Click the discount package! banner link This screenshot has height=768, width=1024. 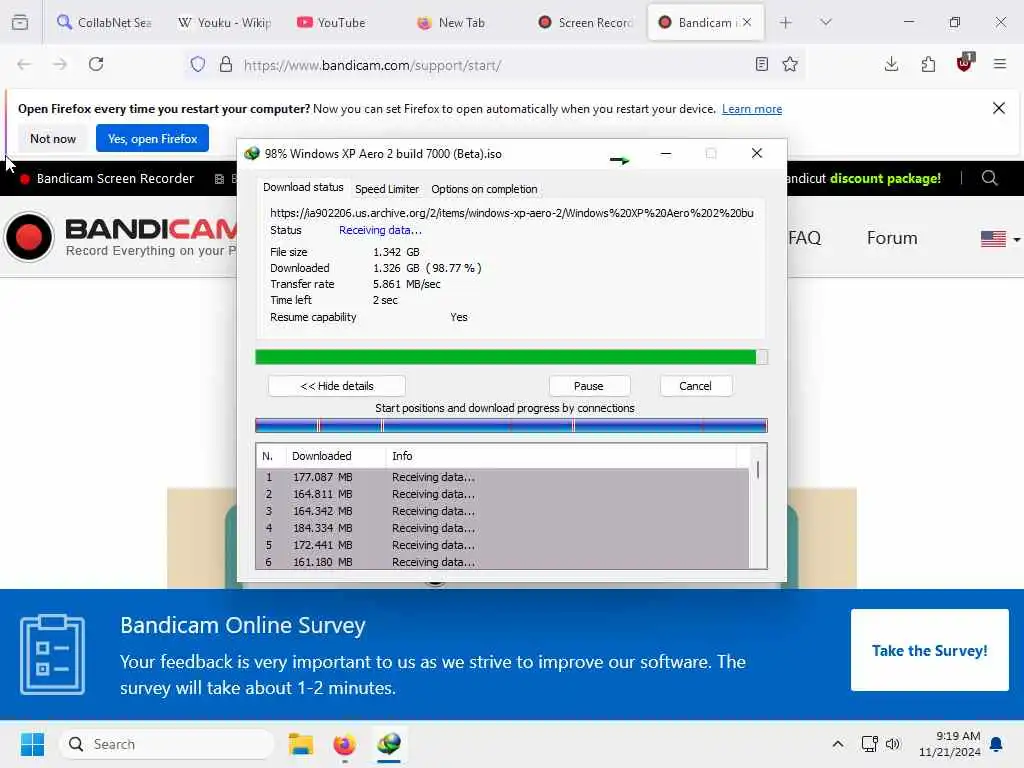885,178
